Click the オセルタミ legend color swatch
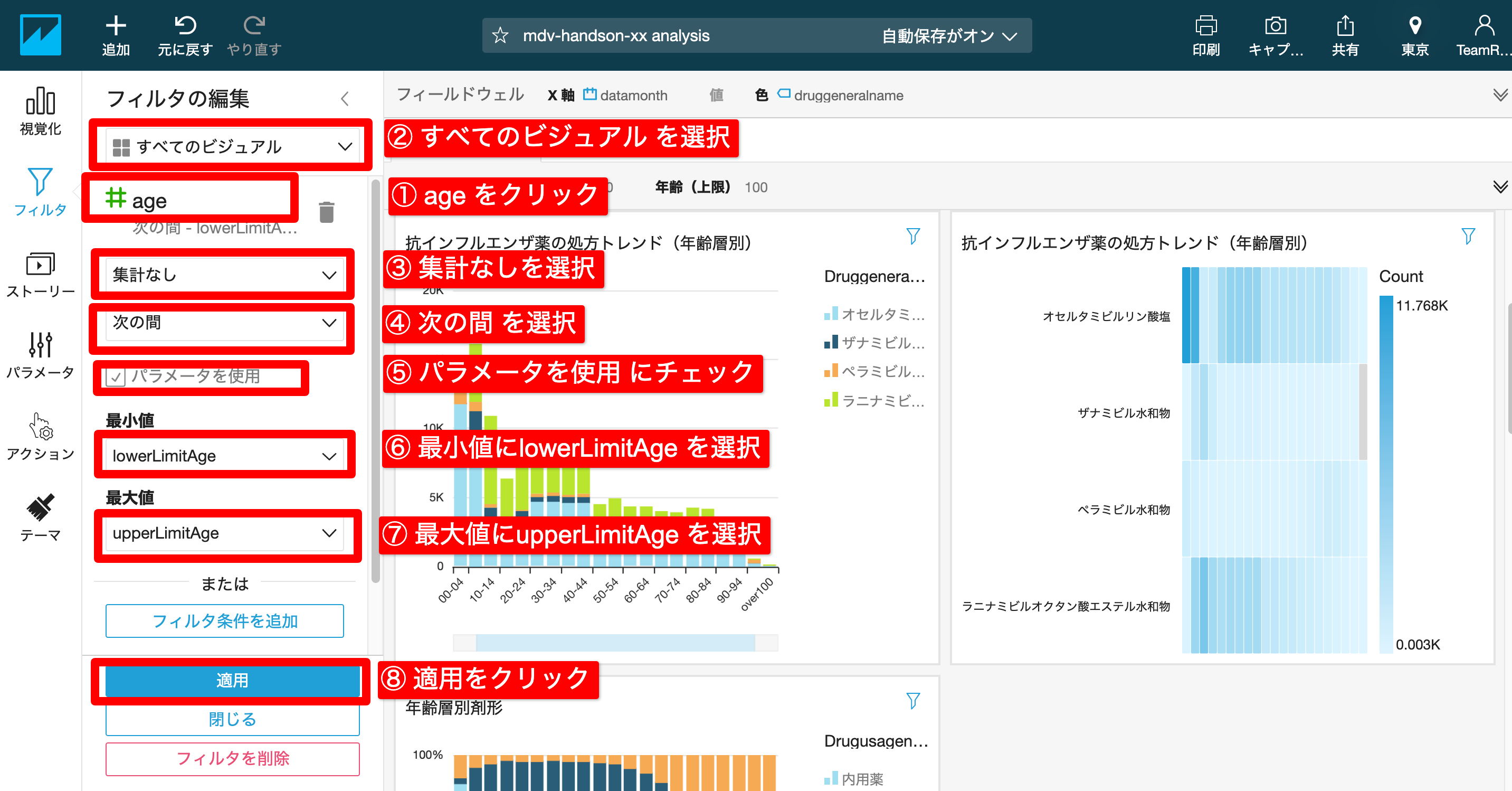 830,314
